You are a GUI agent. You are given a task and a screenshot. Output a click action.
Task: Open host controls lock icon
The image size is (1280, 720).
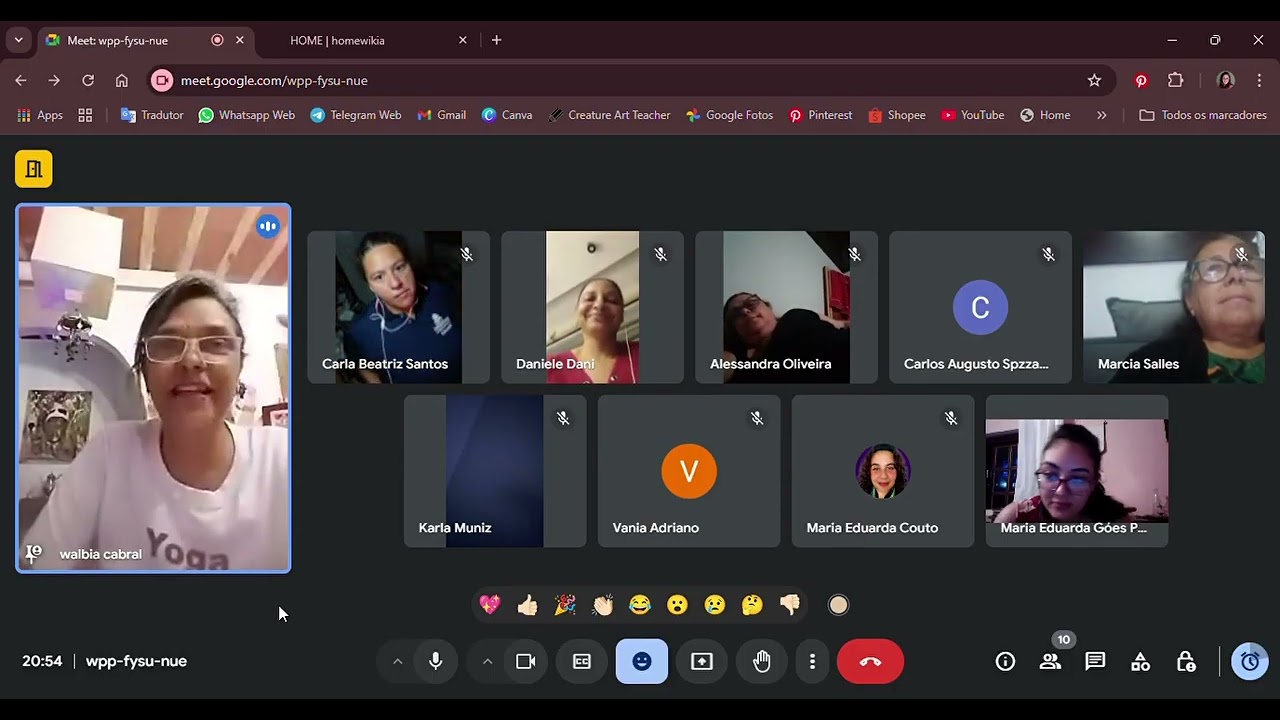(1186, 661)
